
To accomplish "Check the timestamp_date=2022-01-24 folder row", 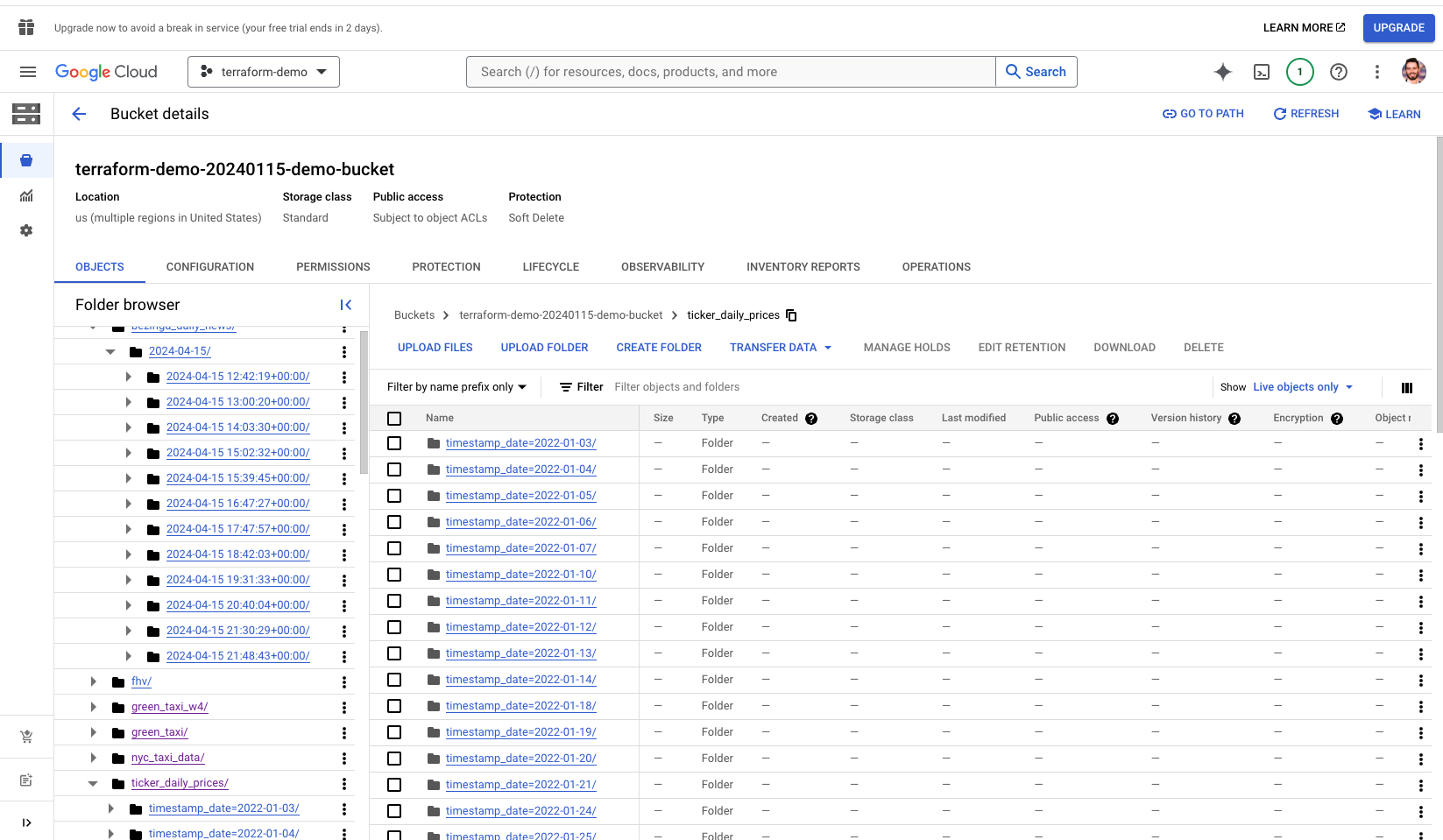I will (394, 811).
